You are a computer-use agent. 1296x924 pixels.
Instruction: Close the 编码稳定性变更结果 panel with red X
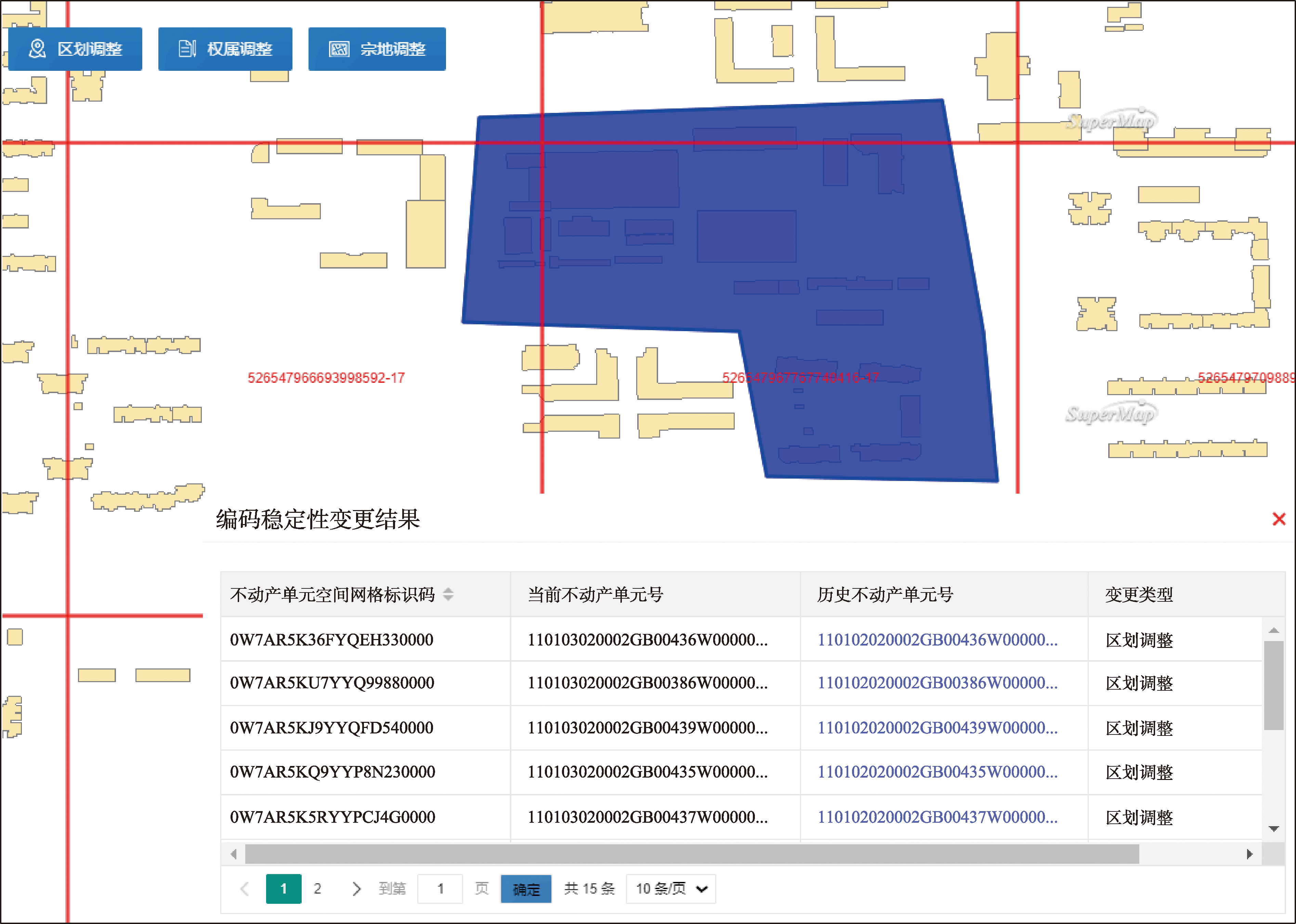[1279, 518]
